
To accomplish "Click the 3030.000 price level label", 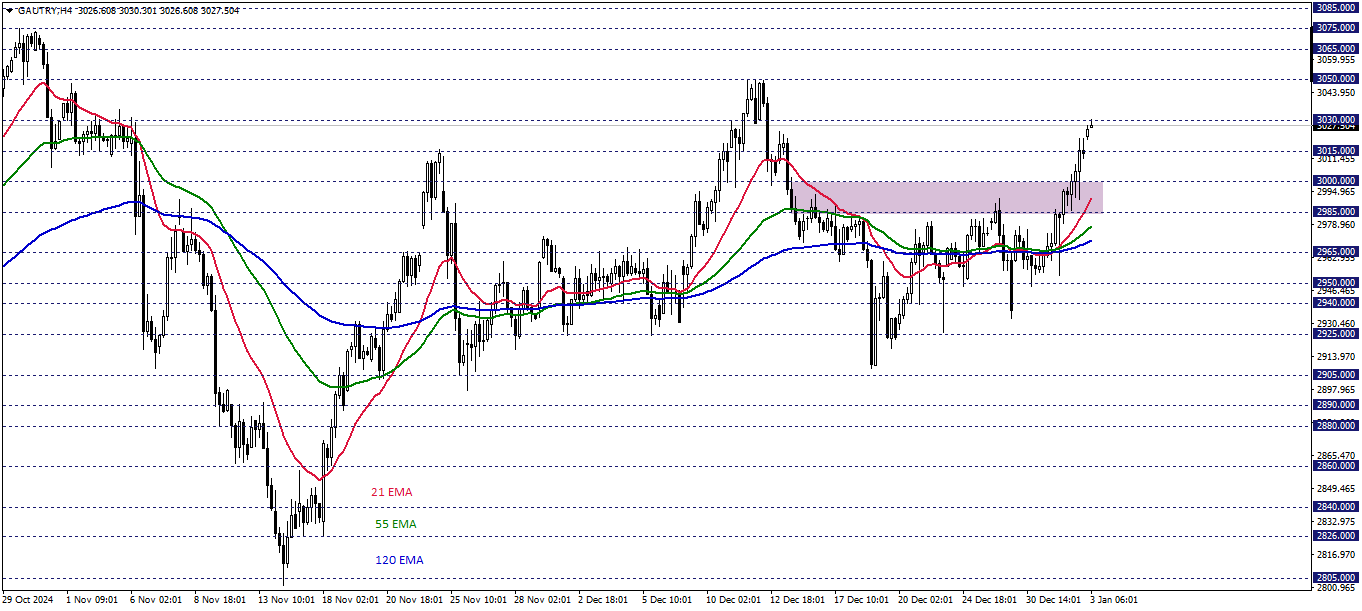I will tap(1335, 119).
